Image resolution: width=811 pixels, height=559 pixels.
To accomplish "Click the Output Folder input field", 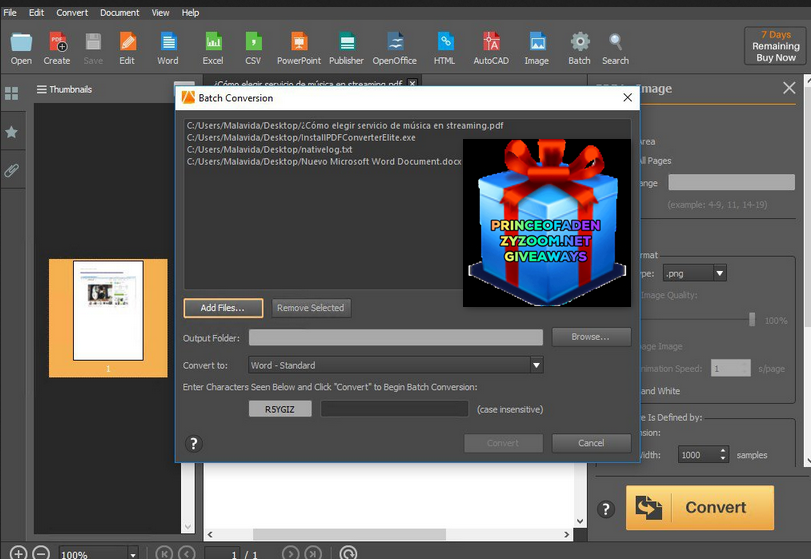I will 396,338.
